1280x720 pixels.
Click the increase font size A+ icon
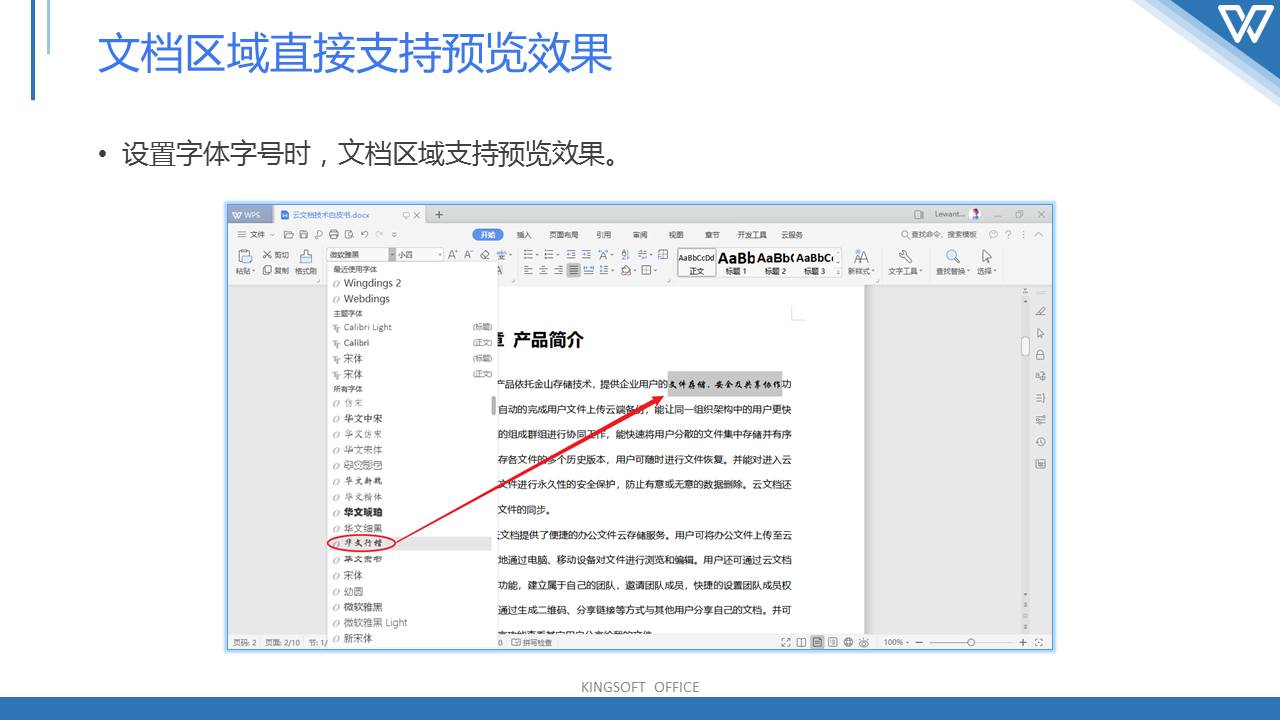click(x=452, y=255)
